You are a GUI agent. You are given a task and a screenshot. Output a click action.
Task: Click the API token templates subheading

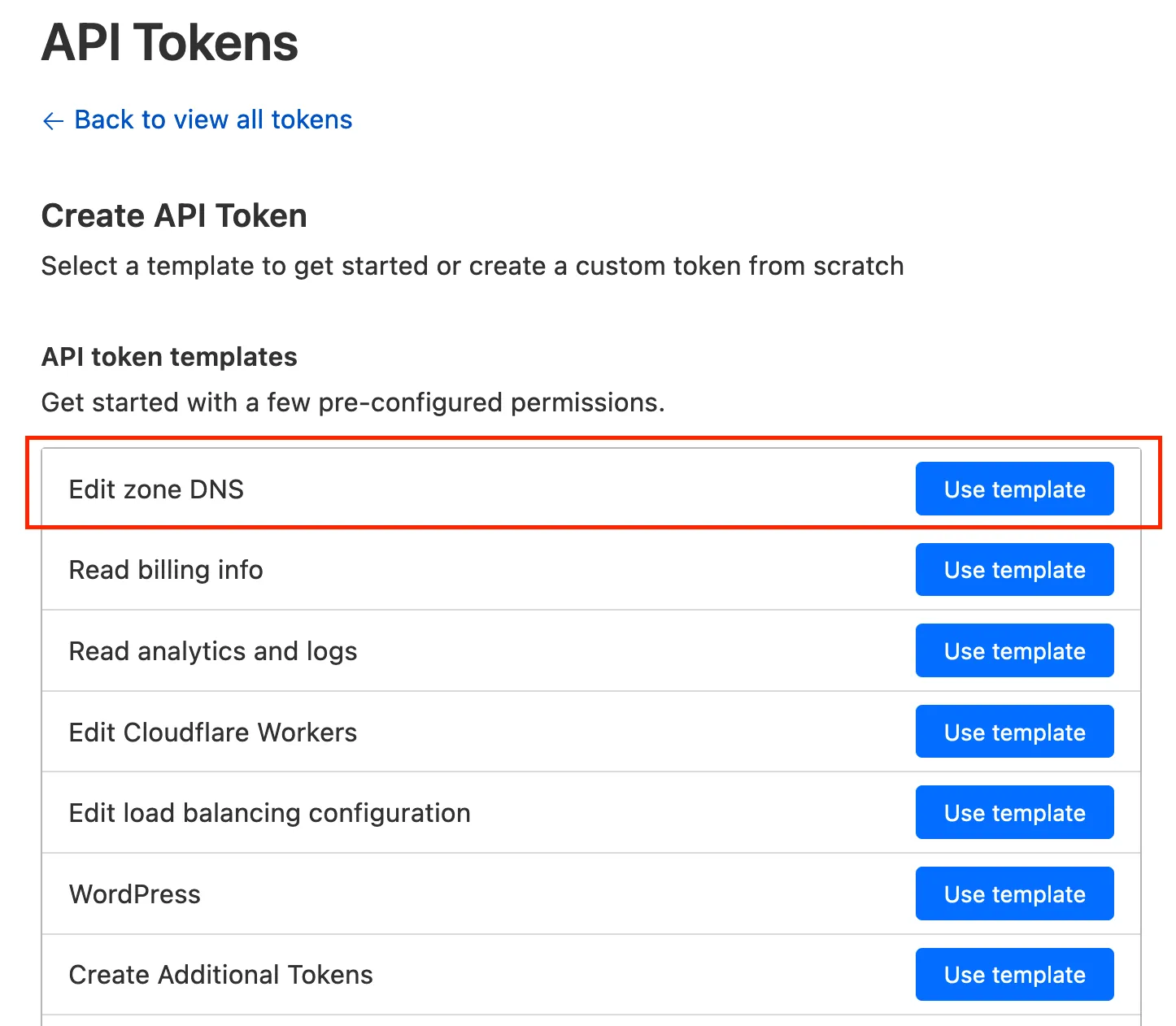[169, 357]
